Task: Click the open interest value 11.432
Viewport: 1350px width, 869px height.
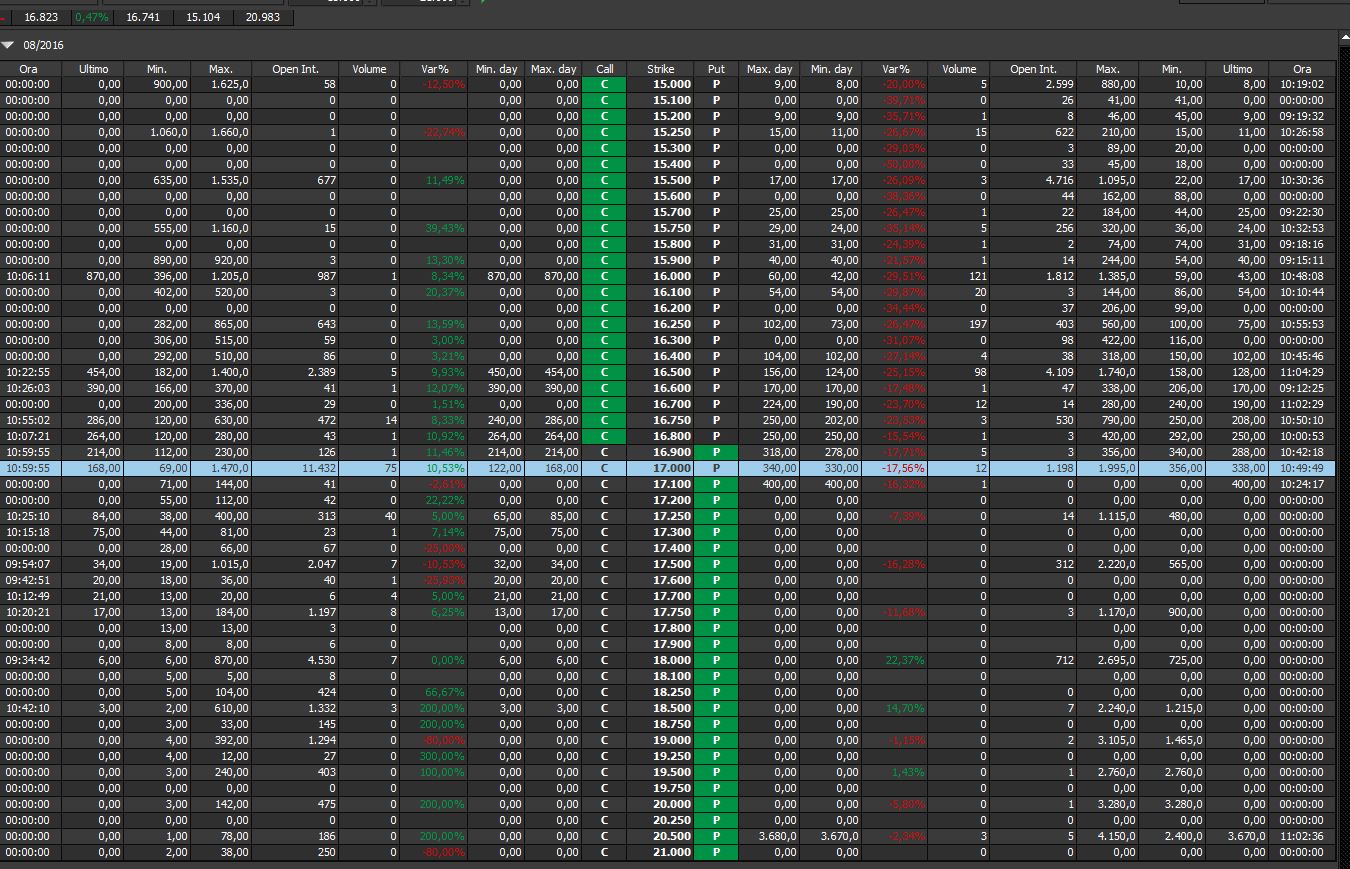Action: click(317, 468)
